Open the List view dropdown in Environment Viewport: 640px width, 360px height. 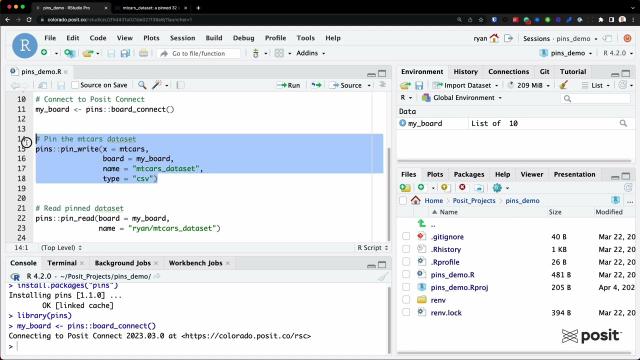click(x=596, y=85)
